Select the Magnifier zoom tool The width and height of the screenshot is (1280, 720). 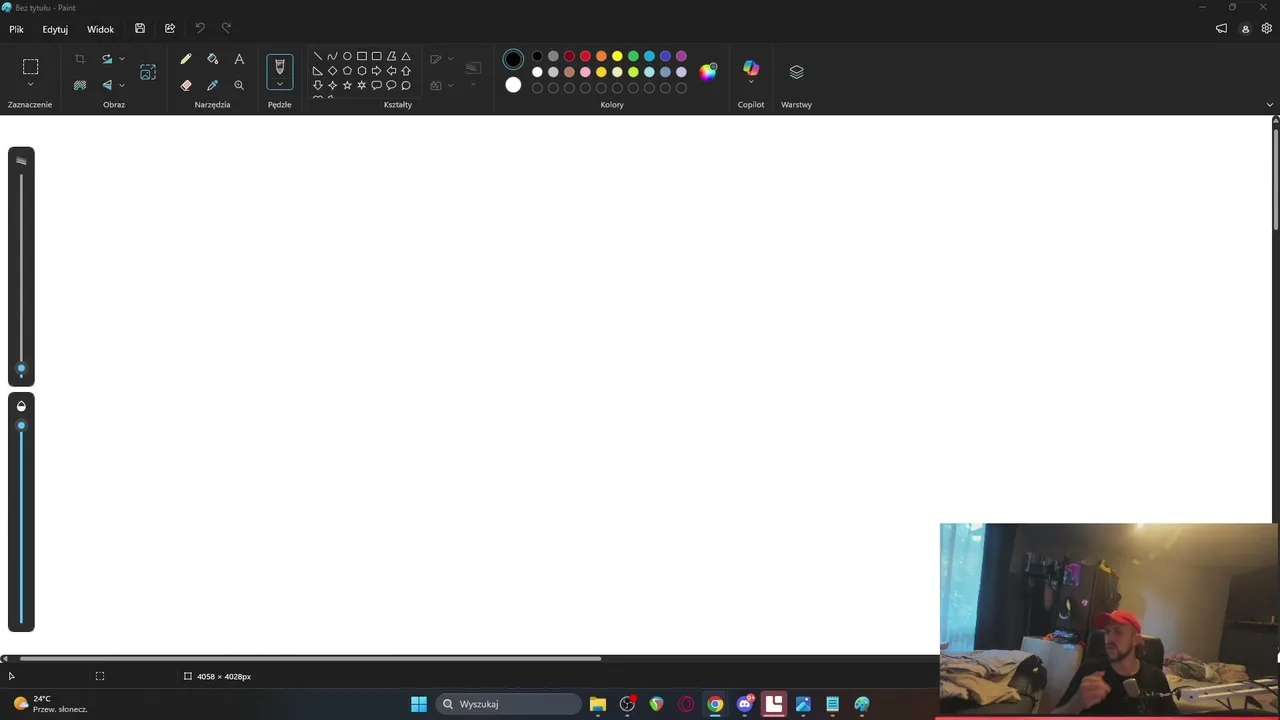(239, 85)
